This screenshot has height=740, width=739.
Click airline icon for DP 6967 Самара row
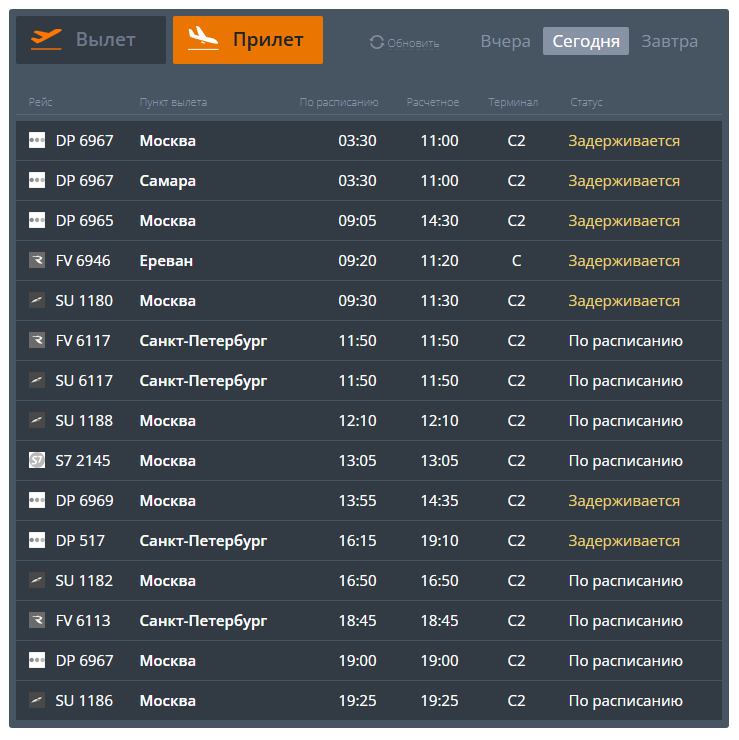37,180
